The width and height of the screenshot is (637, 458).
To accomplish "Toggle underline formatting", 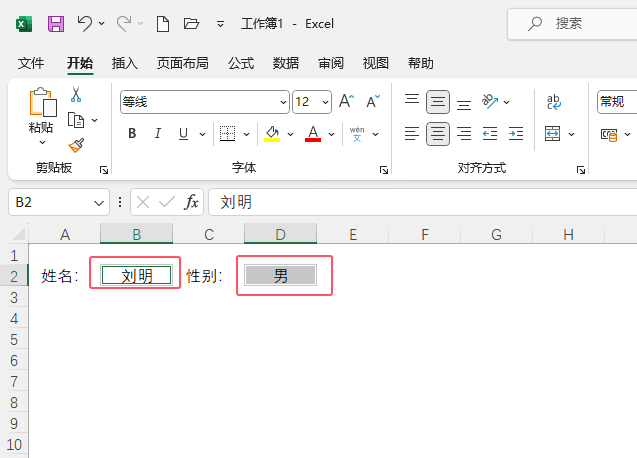I will [x=183, y=134].
